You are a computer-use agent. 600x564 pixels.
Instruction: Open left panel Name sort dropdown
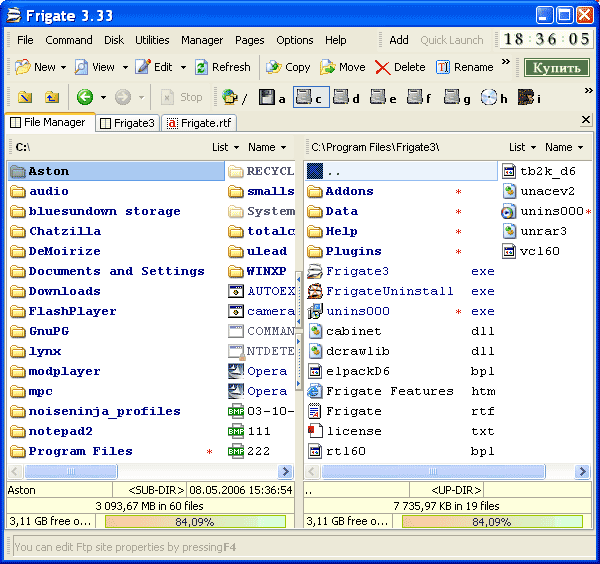[x=267, y=147]
